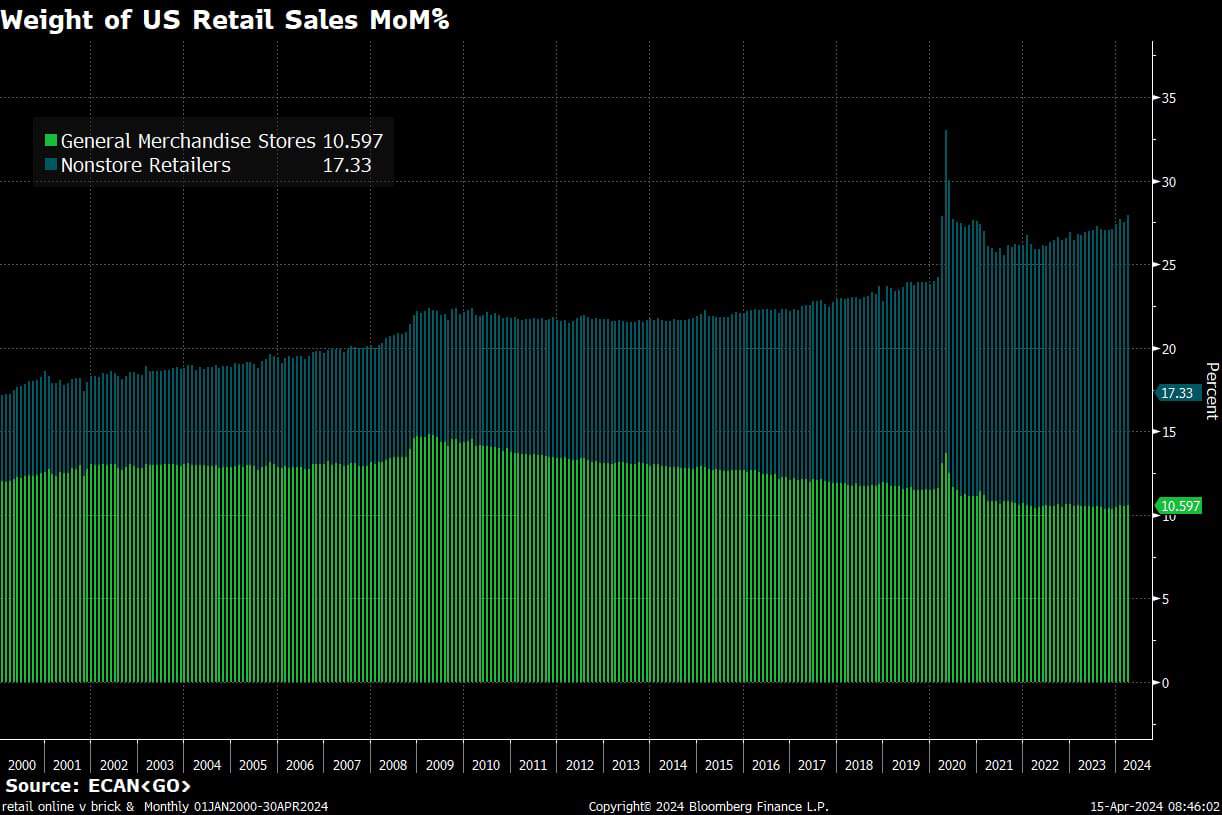Screen dimensions: 1222x815
Task: Click the Monthly 01JAN2000-30APR2024 date range text
Action: [x=236, y=806]
